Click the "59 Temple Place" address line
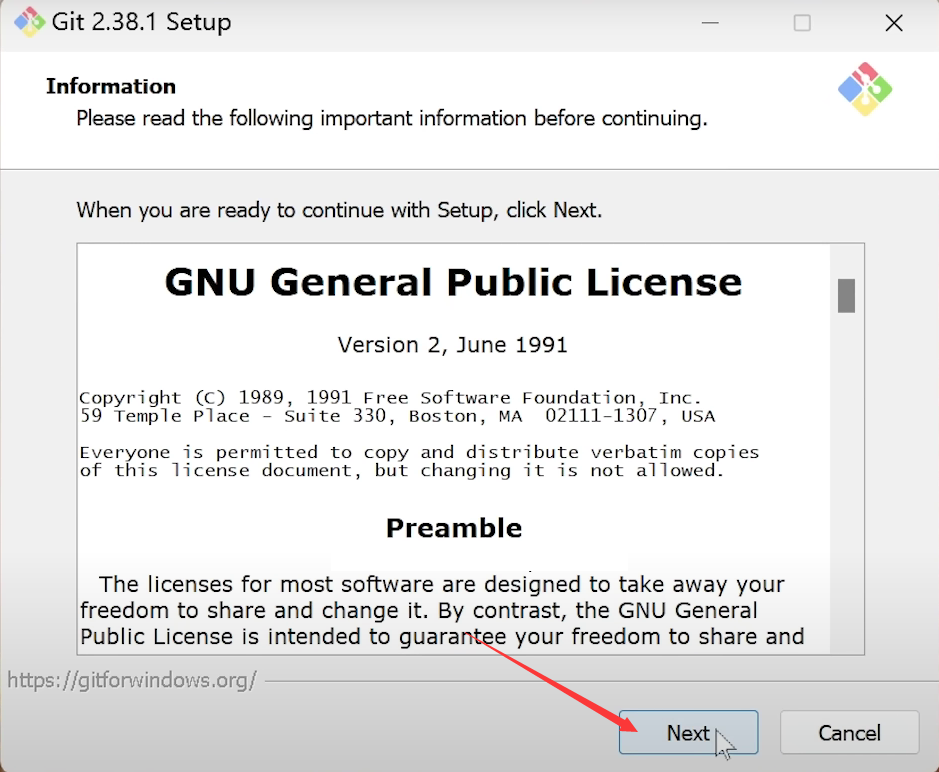939x772 pixels. pos(397,416)
